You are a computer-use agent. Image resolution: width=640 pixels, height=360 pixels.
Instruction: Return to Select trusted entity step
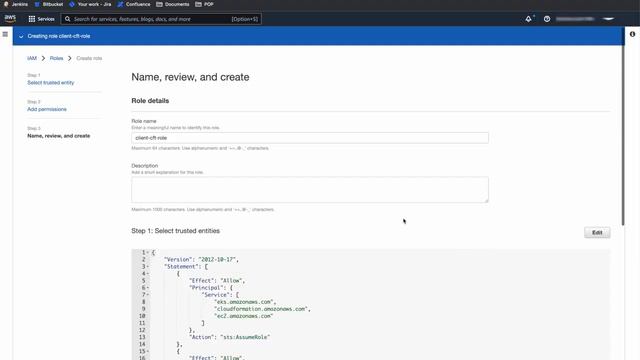click(51, 82)
